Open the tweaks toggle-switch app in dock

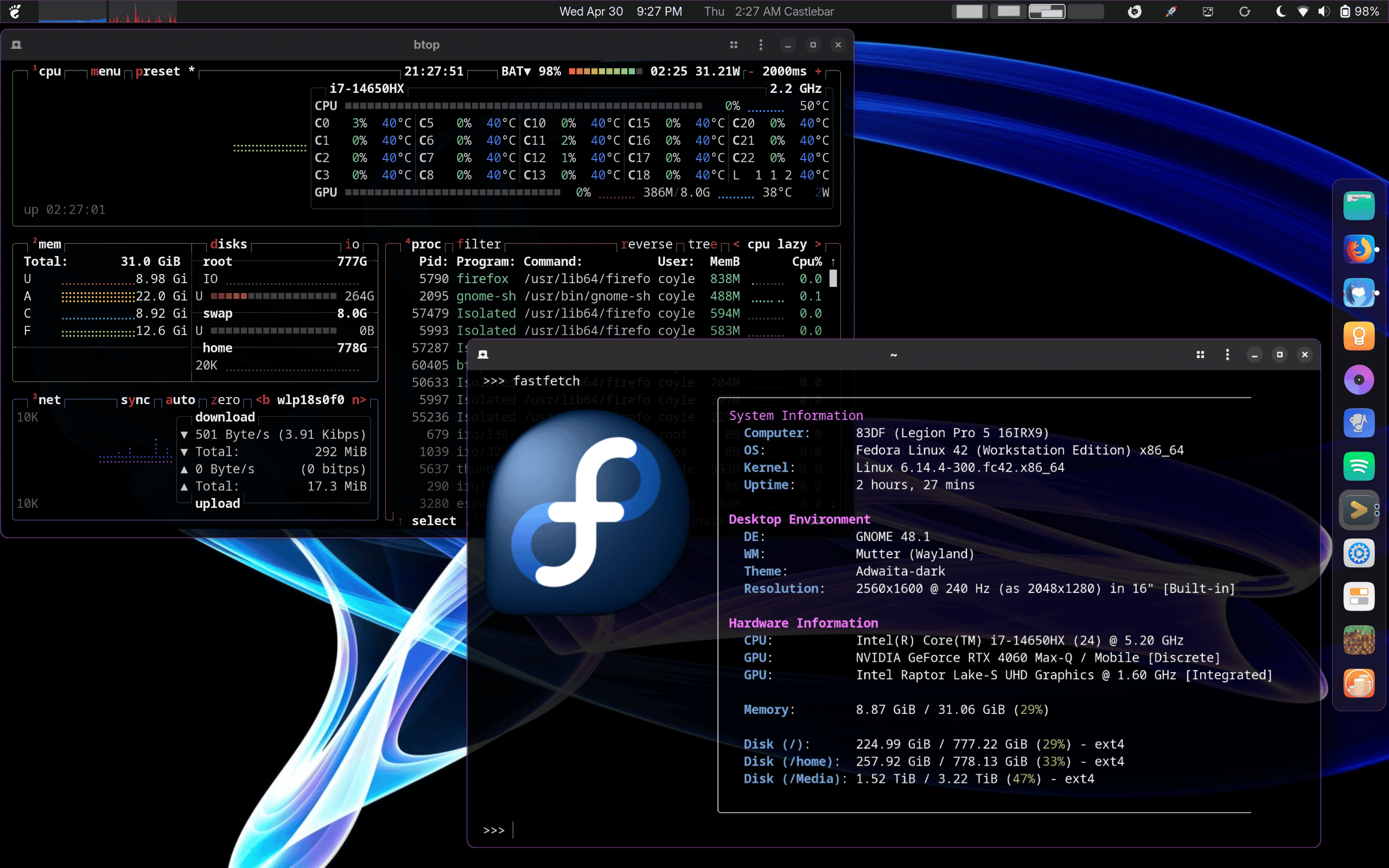coord(1359,596)
